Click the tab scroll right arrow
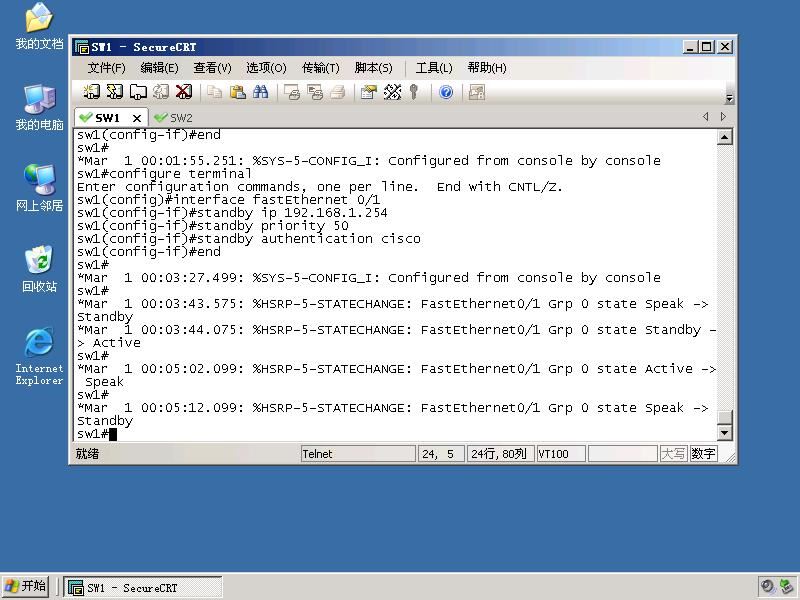 pos(723,117)
